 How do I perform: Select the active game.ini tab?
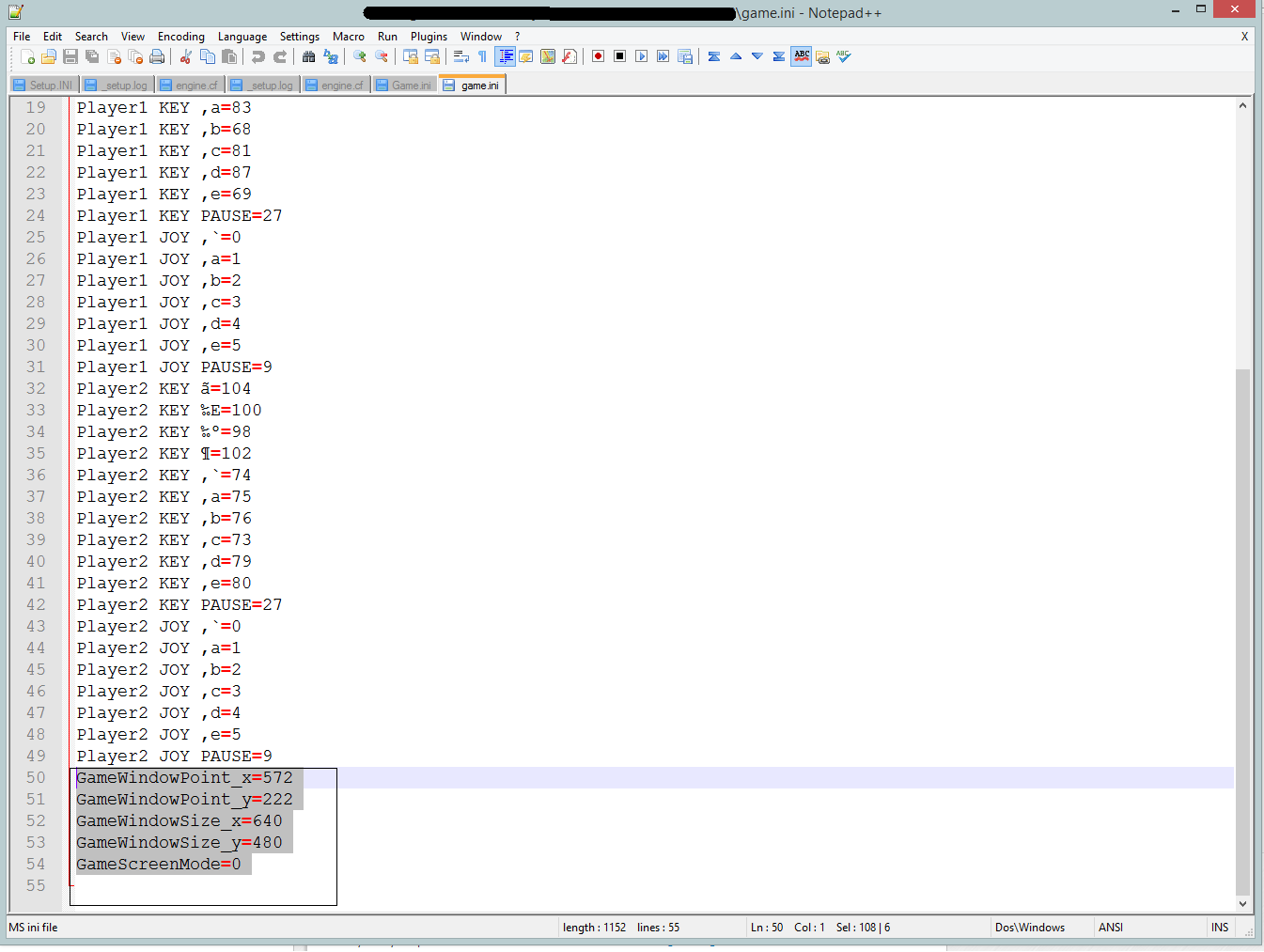[x=473, y=85]
